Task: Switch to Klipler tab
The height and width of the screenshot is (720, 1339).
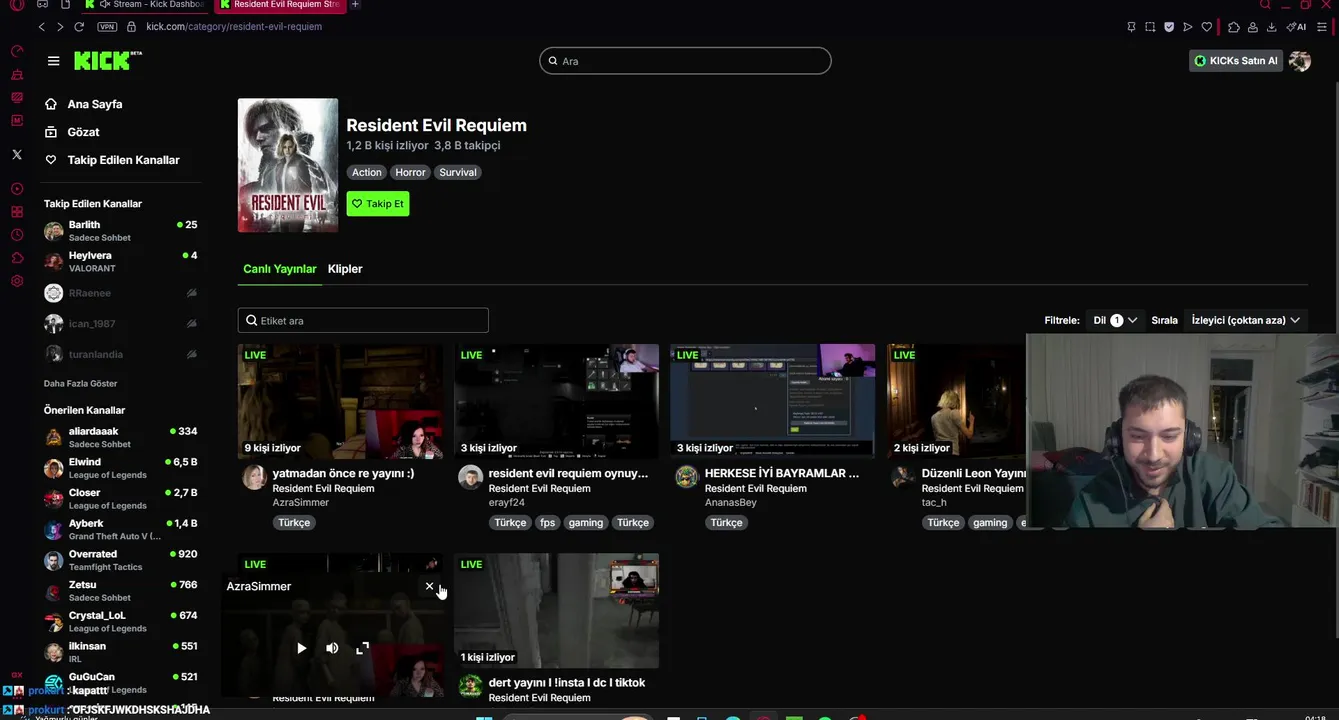Action: 345,269
